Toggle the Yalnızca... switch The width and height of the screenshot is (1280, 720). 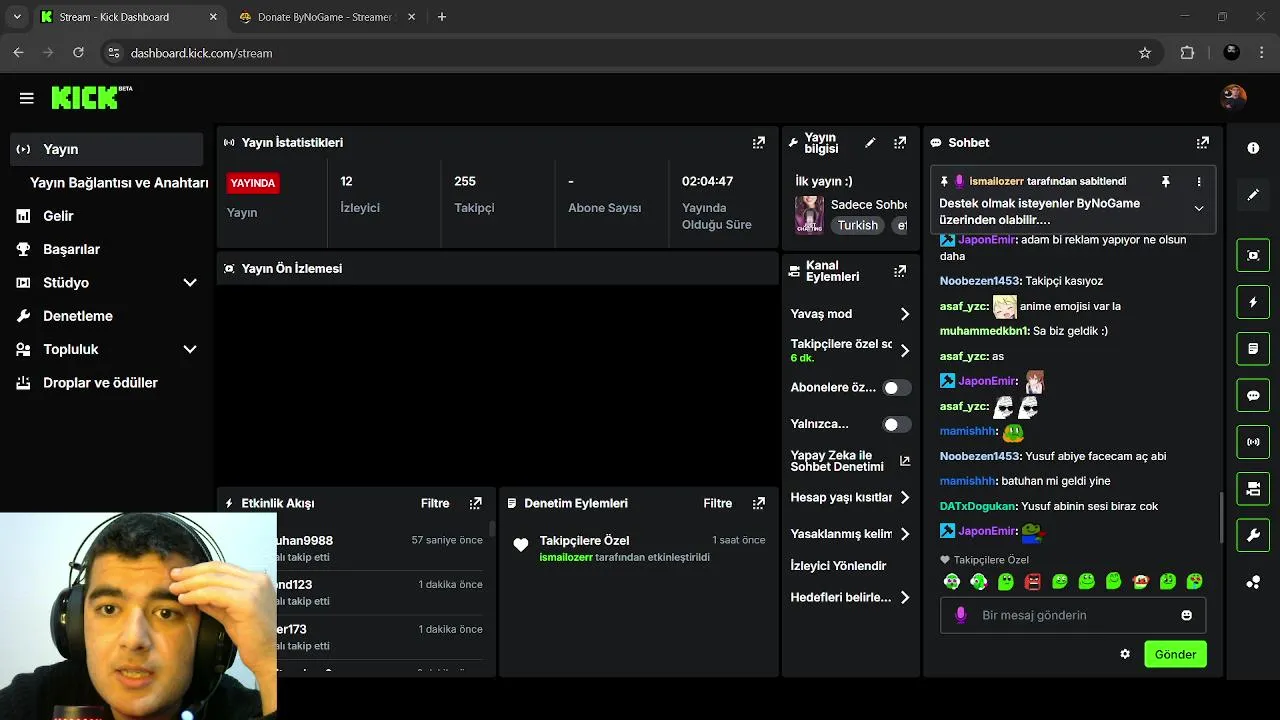[897, 424]
